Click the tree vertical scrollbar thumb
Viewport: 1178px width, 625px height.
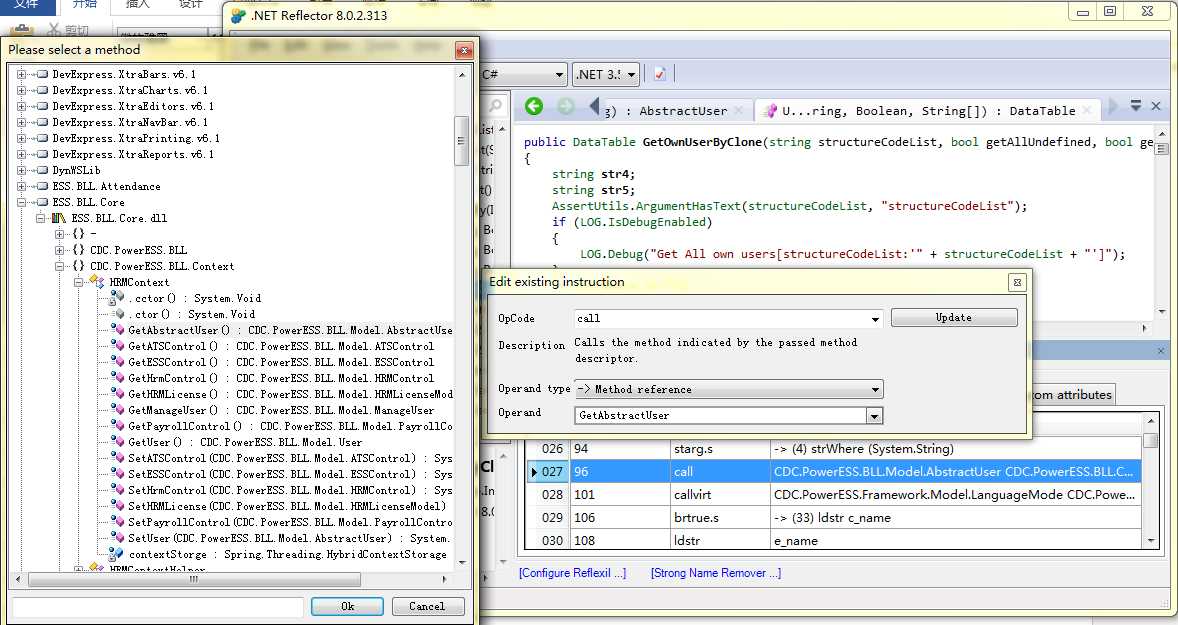(x=462, y=140)
